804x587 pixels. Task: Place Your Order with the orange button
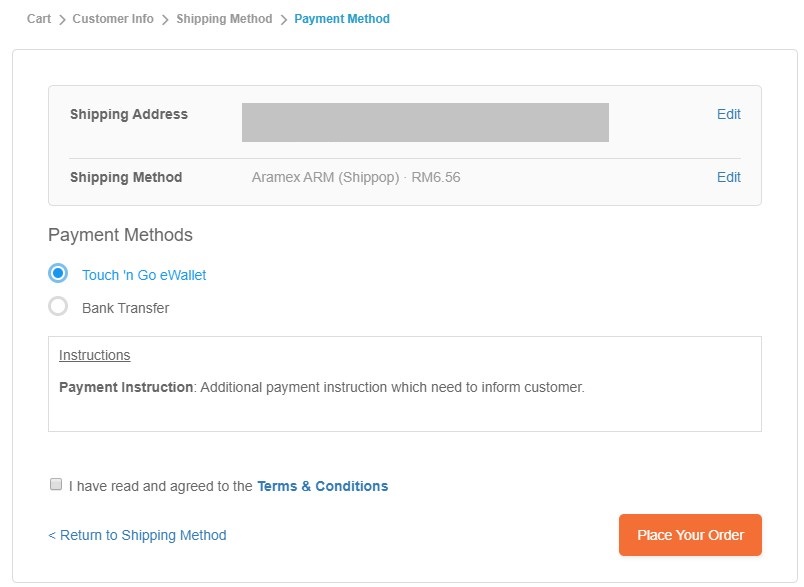tap(690, 535)
